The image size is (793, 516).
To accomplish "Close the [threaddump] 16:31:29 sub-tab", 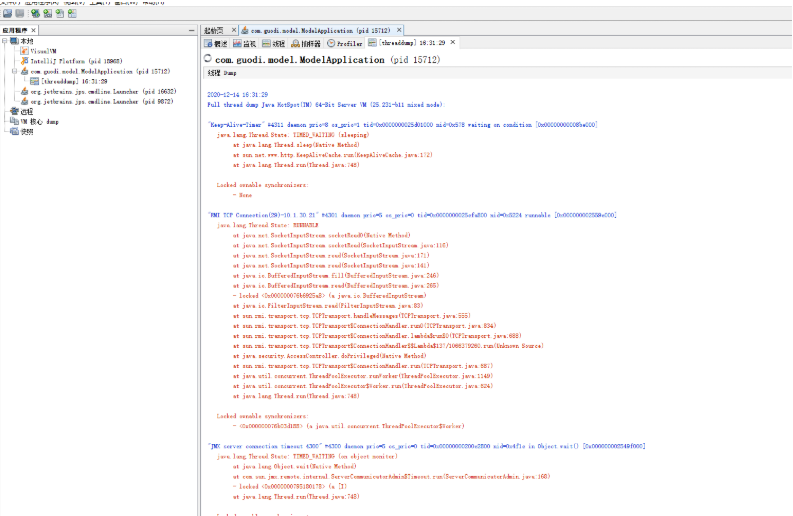I will [453, 42].
